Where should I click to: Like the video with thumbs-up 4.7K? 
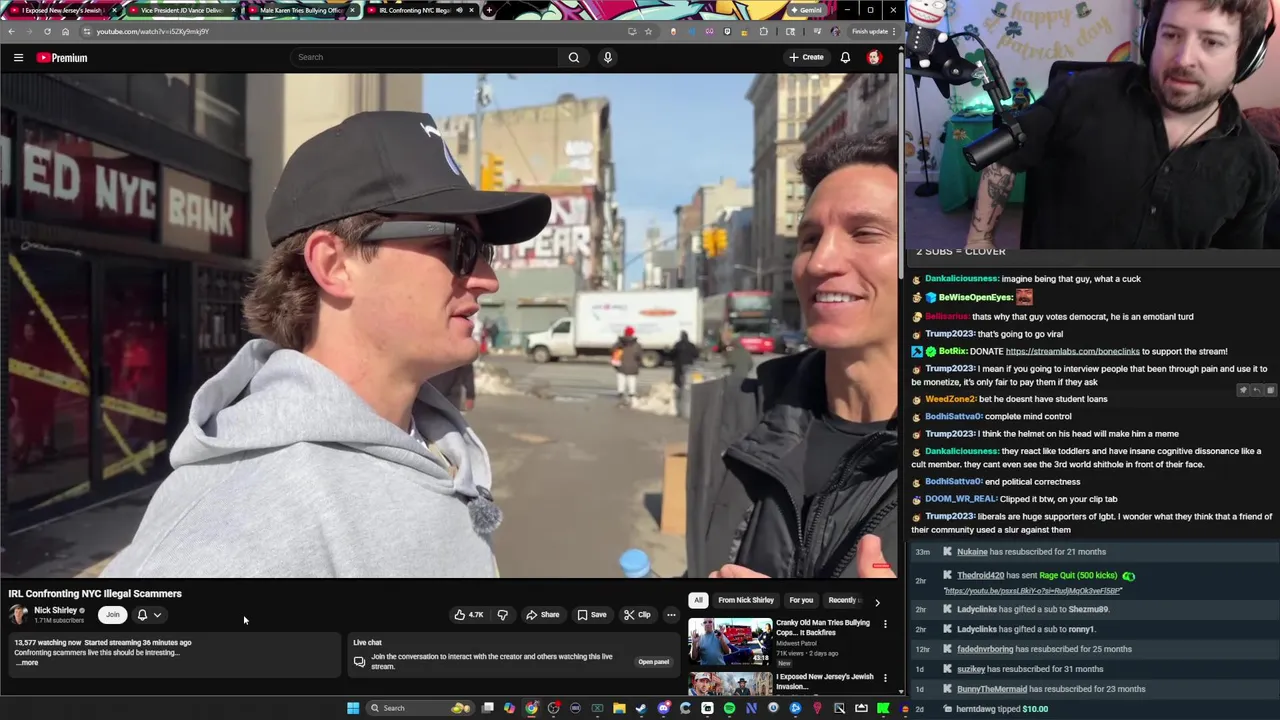point(469,615)
